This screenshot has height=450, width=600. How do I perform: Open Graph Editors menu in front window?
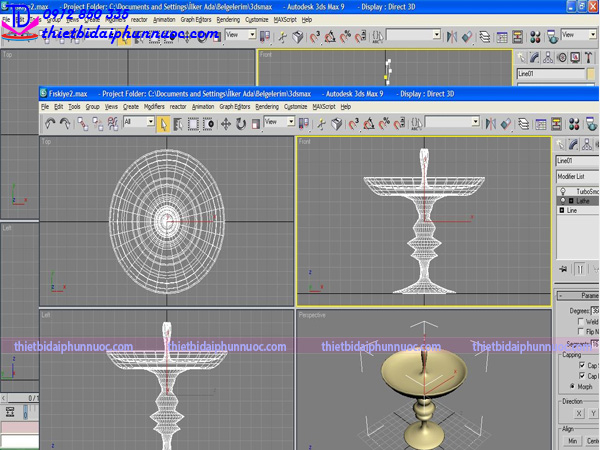[235, 106]
